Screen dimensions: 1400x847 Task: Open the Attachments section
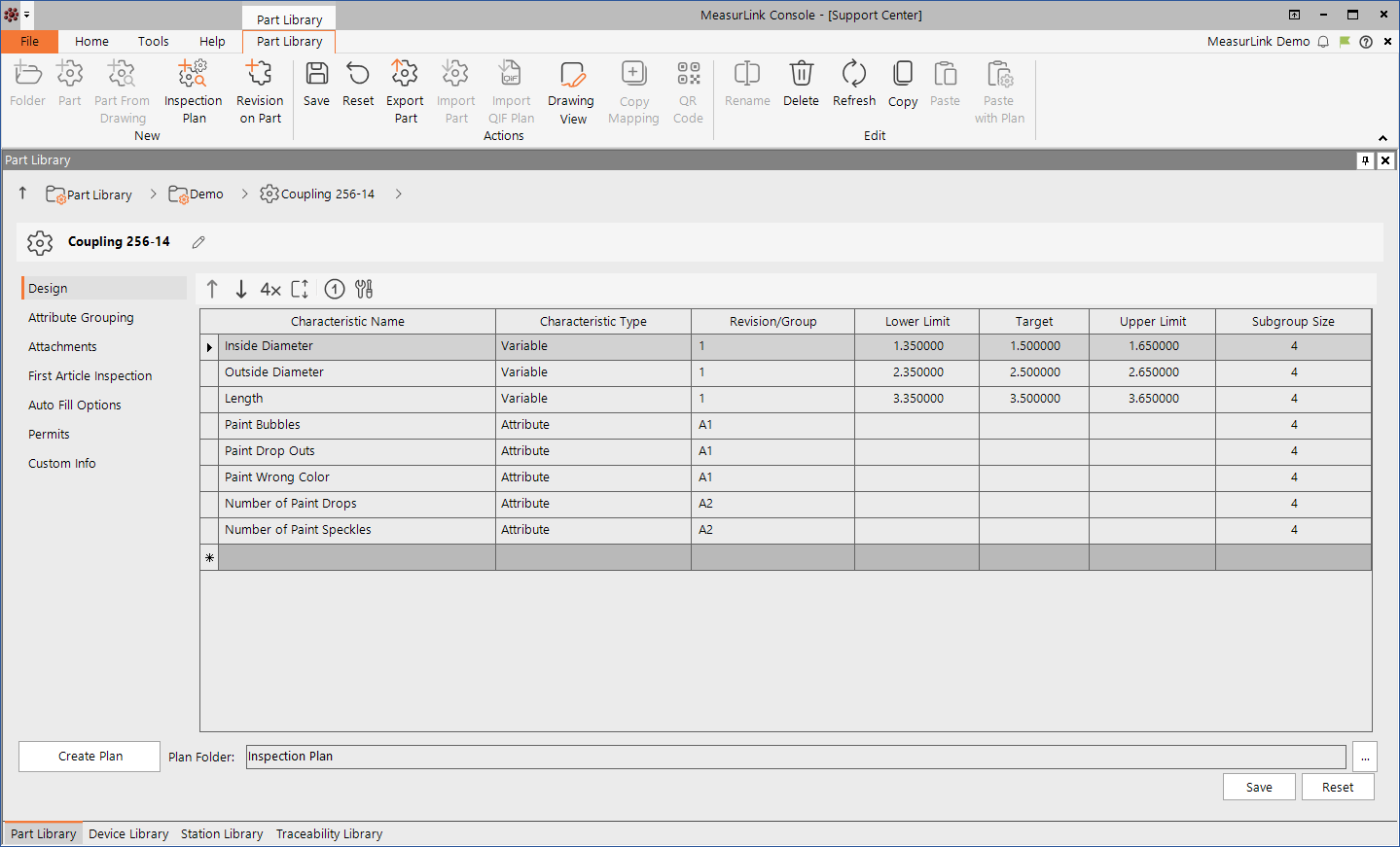(x=62, y=347)
